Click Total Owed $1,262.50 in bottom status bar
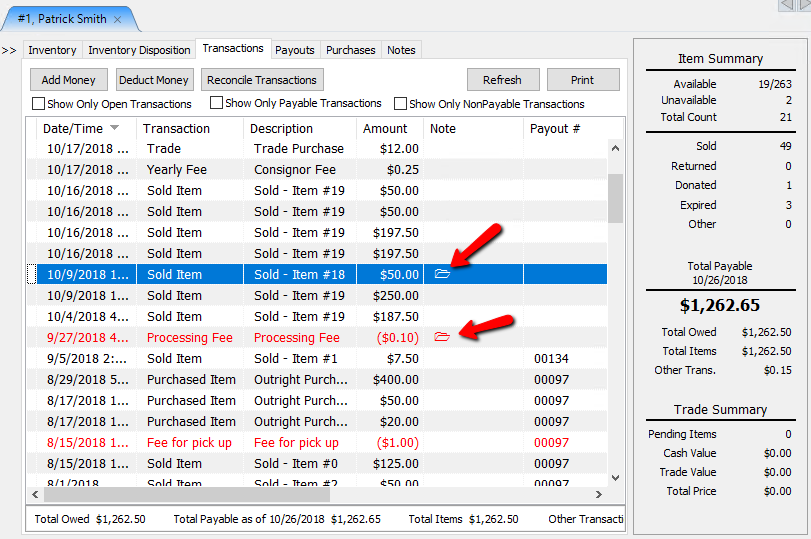 coord(90,519)
